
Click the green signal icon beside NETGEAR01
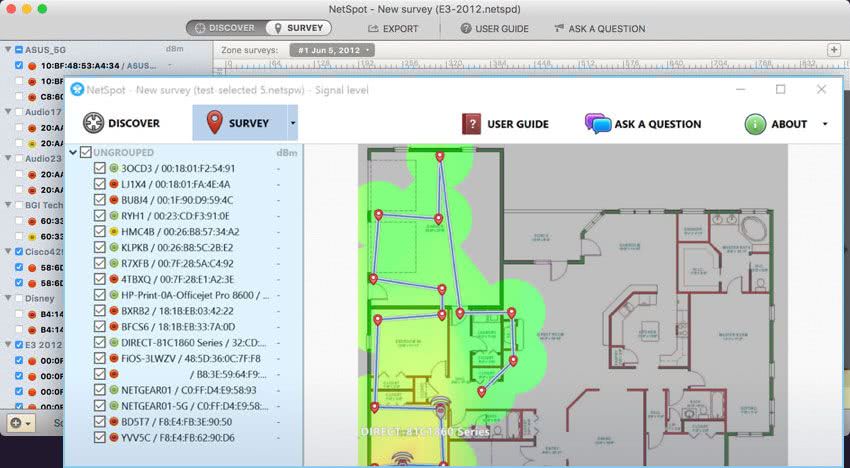[114, 390]
